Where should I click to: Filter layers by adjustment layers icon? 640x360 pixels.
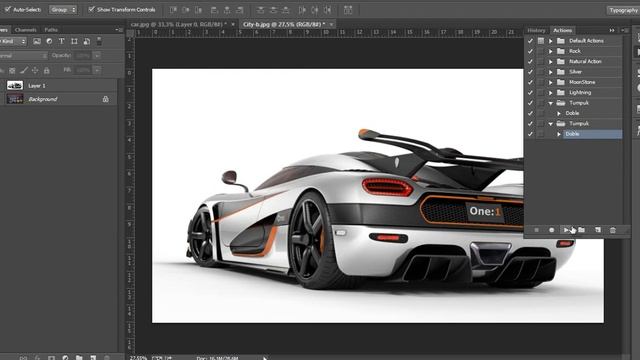click(49, 41)
